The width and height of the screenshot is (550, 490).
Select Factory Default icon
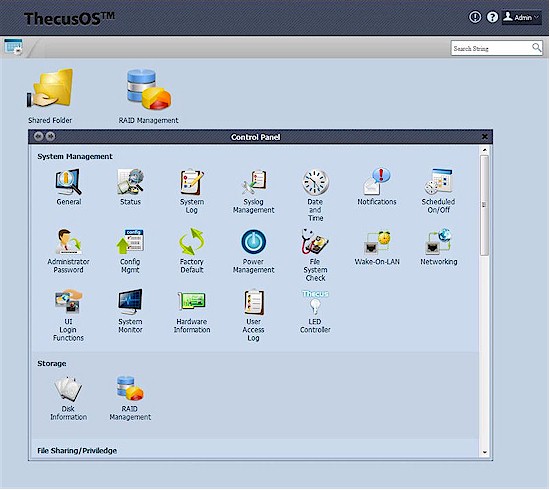coord(192,251)
